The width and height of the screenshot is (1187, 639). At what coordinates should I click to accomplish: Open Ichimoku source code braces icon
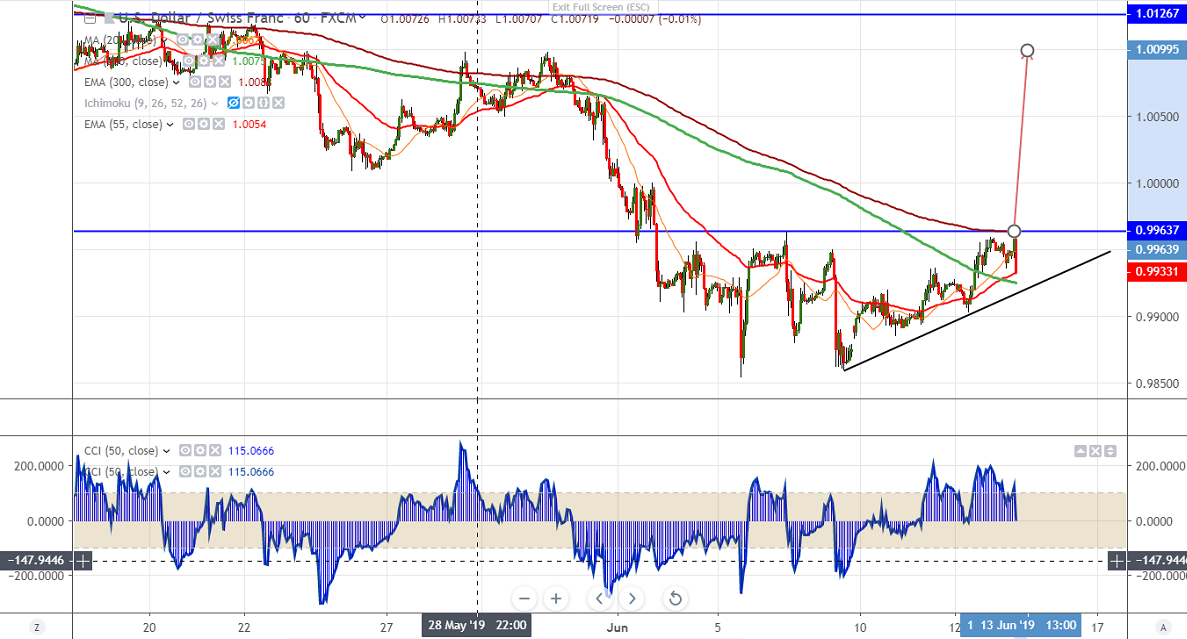tap(263, 103)
